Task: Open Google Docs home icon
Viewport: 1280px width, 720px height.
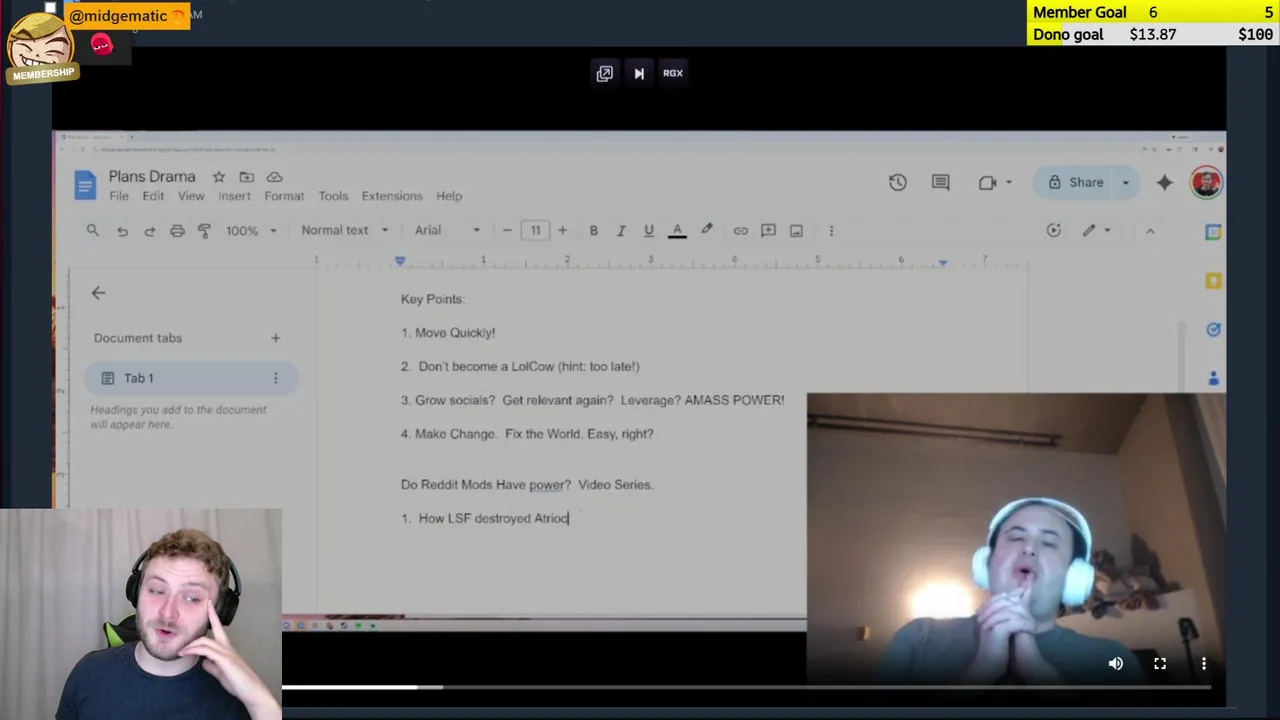Action: [85, 185]
